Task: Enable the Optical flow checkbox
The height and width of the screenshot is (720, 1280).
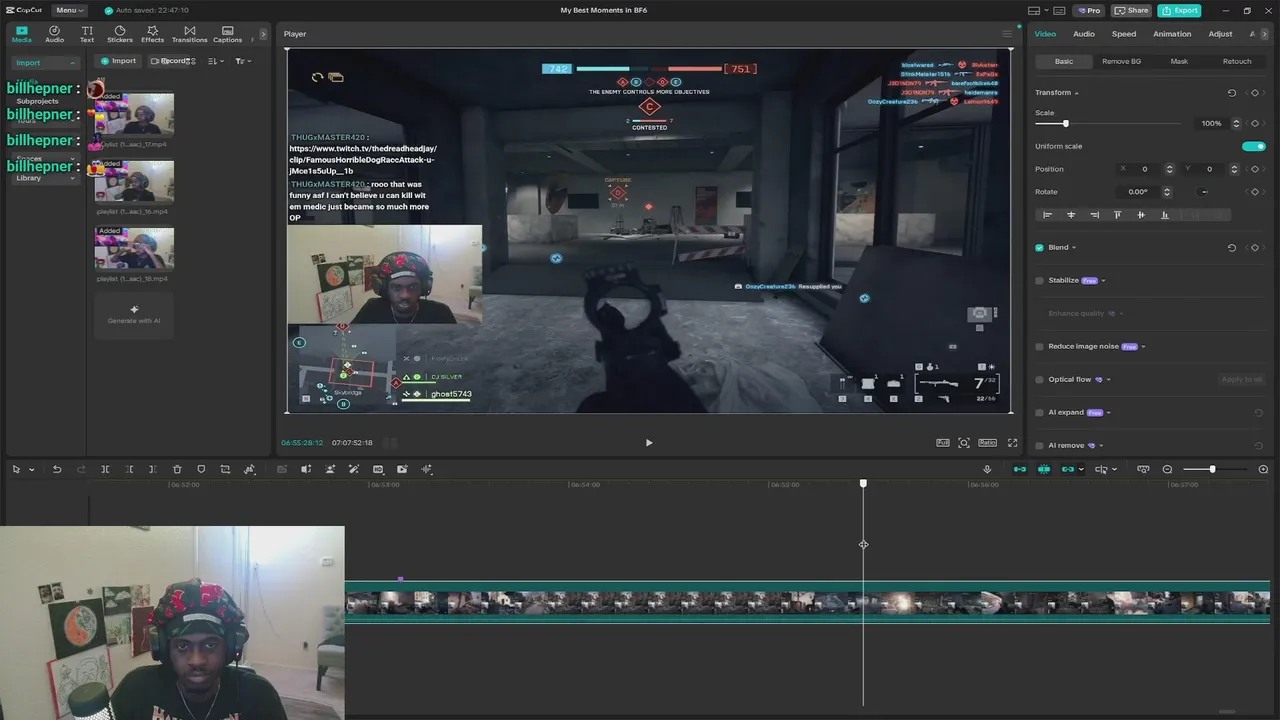Action: tap(1039, 380)
